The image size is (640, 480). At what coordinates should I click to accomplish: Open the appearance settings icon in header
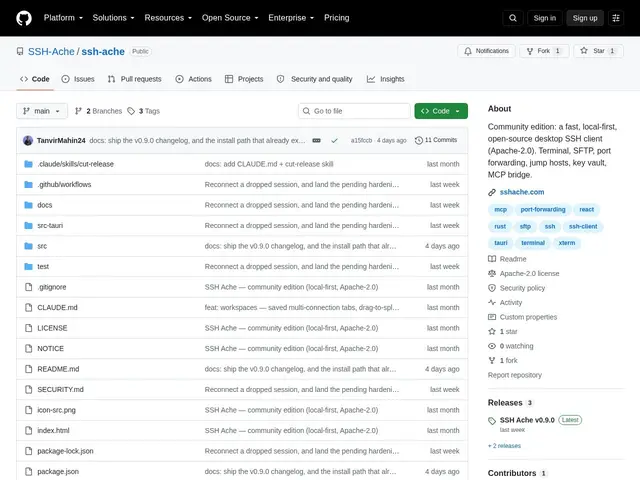[616, 18]
